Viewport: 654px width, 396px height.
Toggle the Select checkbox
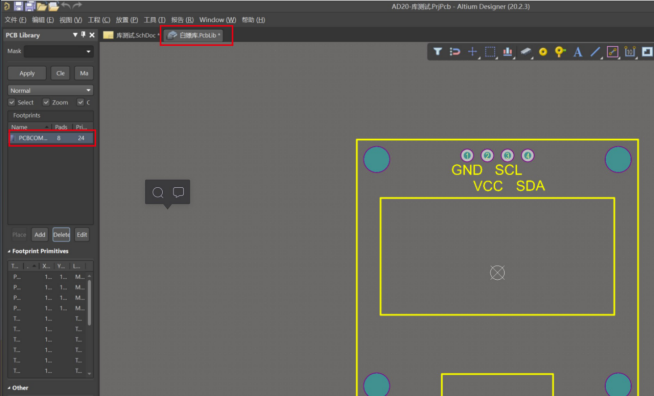tap(12, 102)
